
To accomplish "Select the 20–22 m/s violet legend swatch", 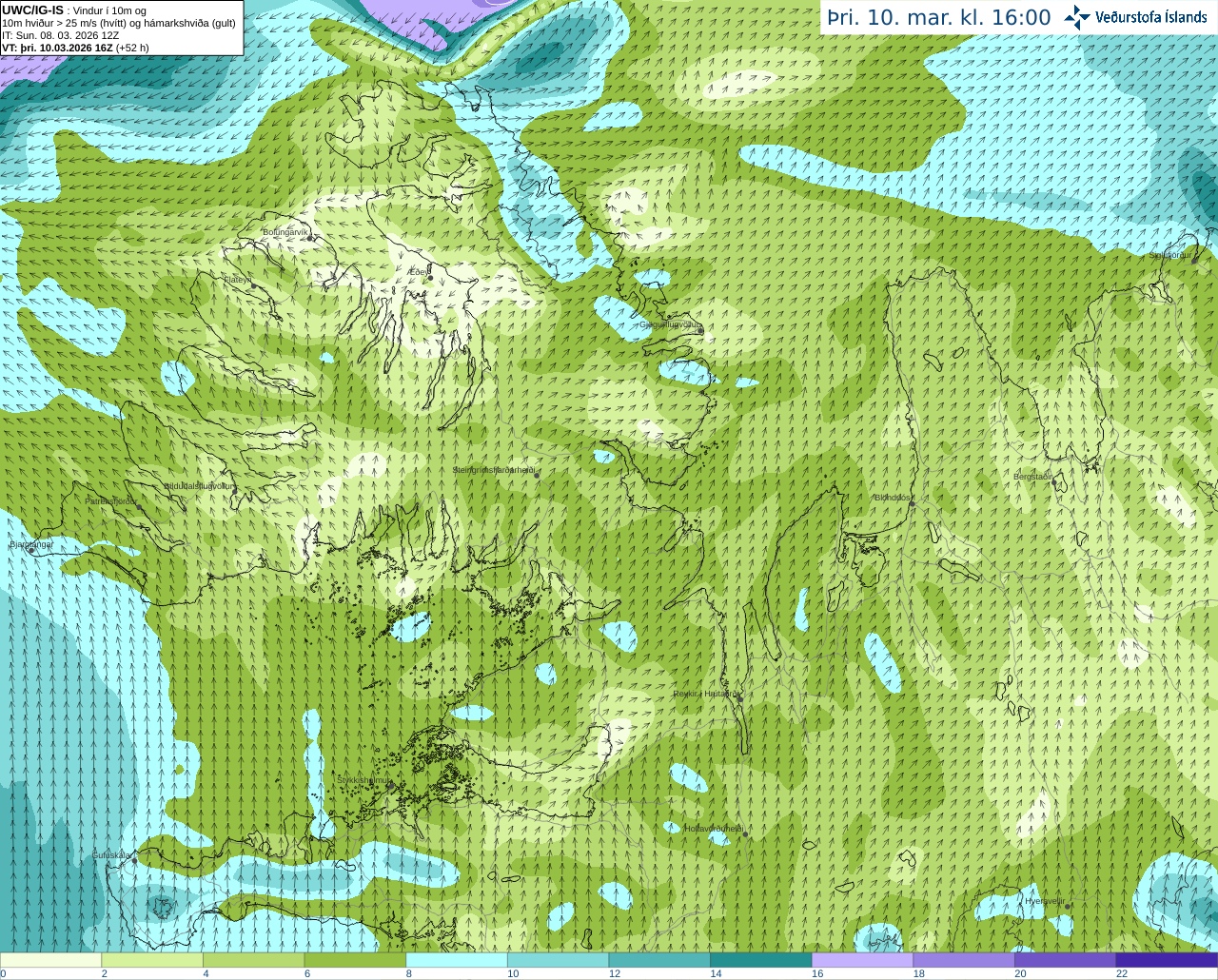I will tap(1066, 959).
